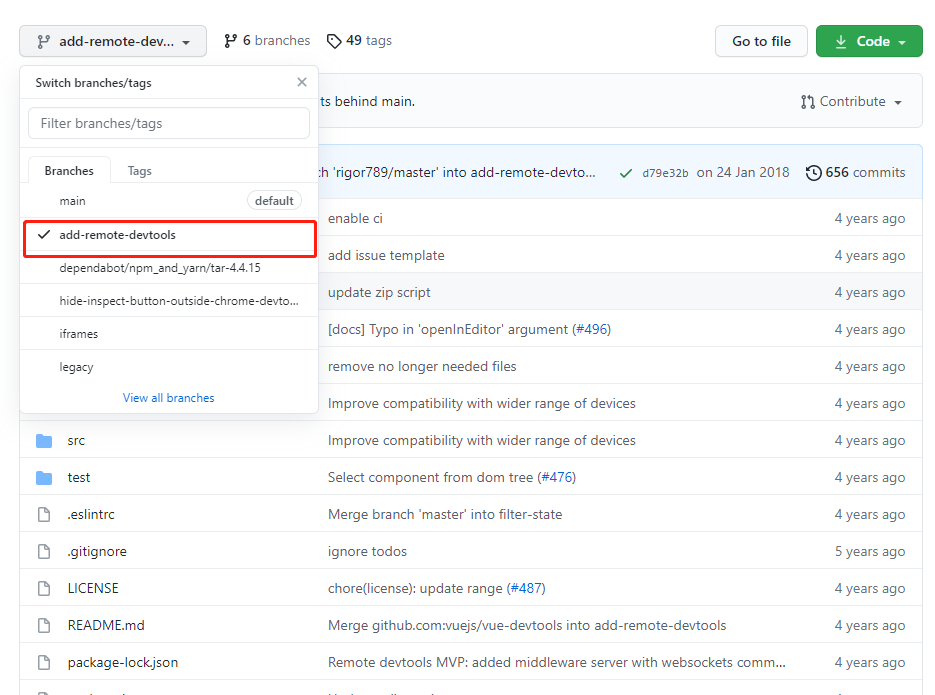Open pull request #476 link
This screenshot has height=695, width=935.
point(557,477)
